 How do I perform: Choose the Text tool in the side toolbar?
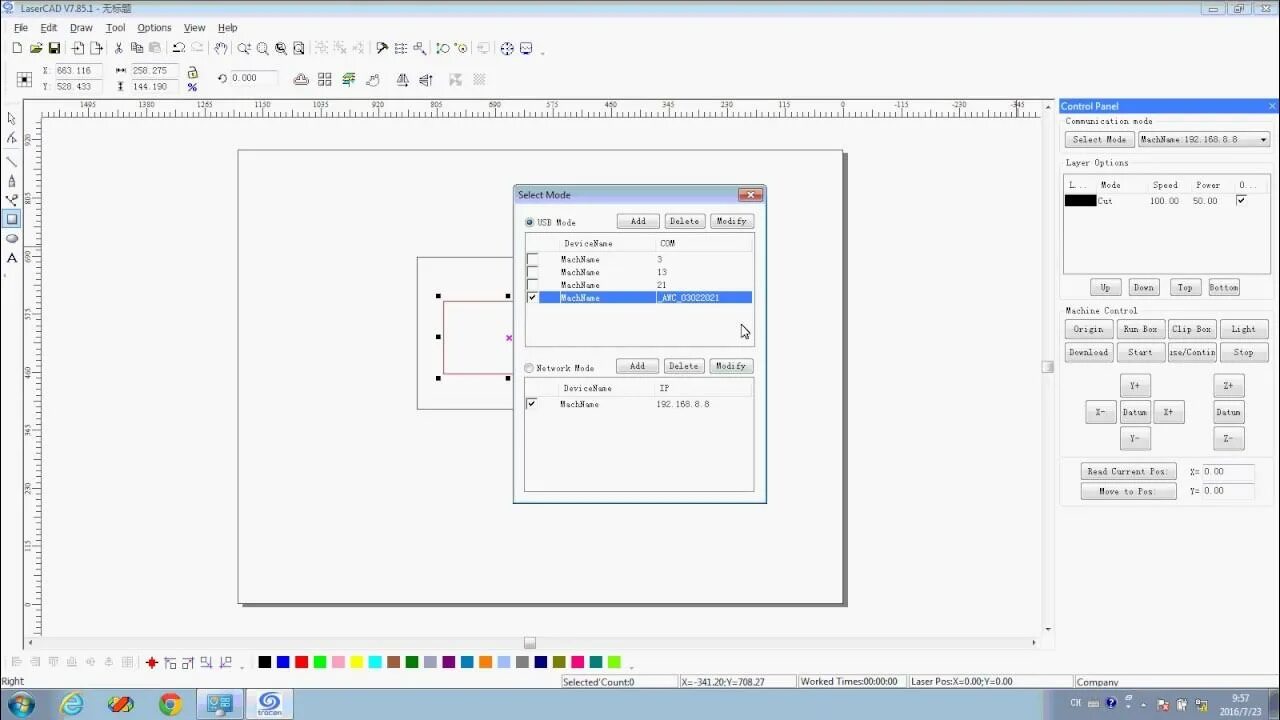(x=12, y=258)
